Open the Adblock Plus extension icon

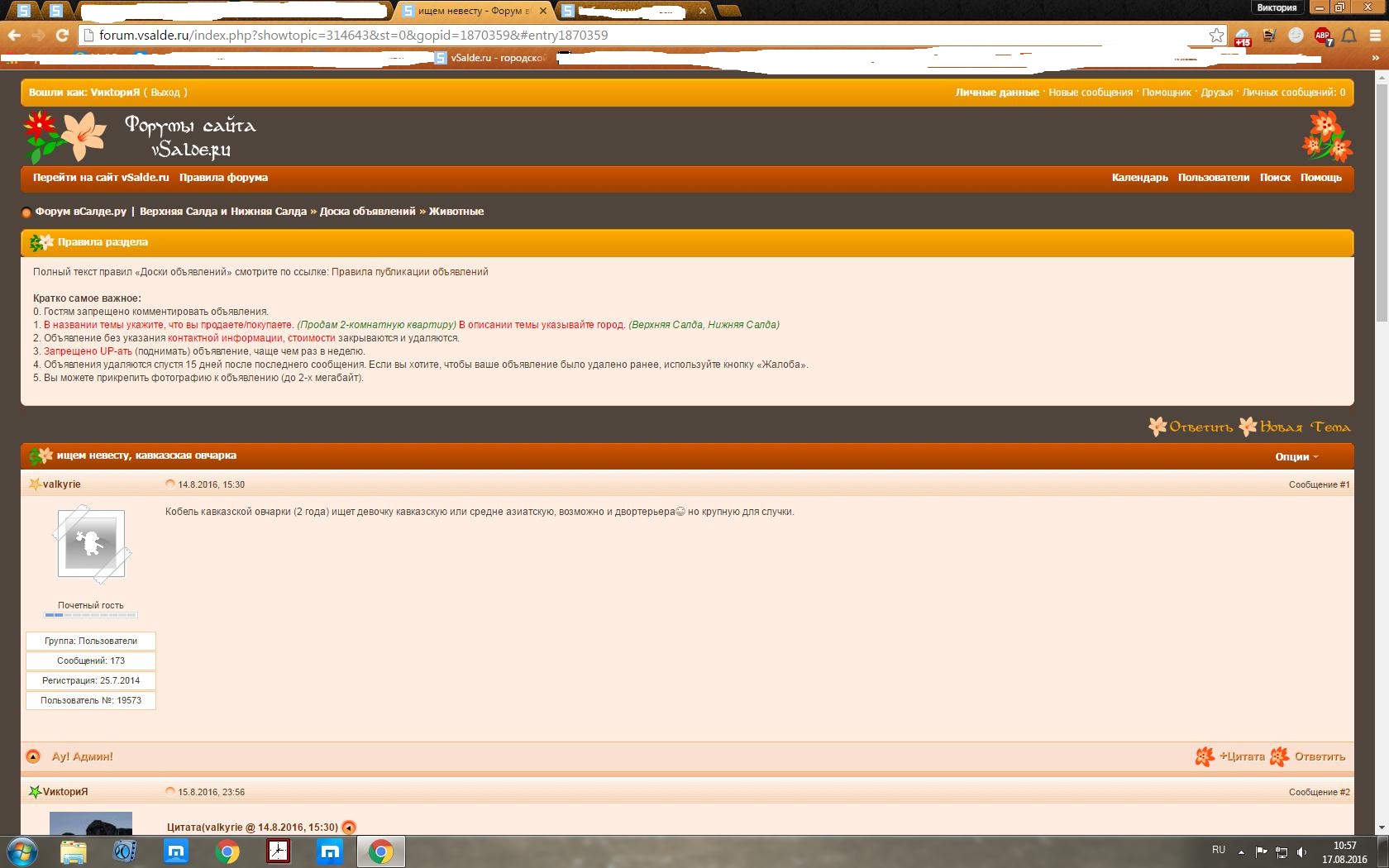point(1322,36)
